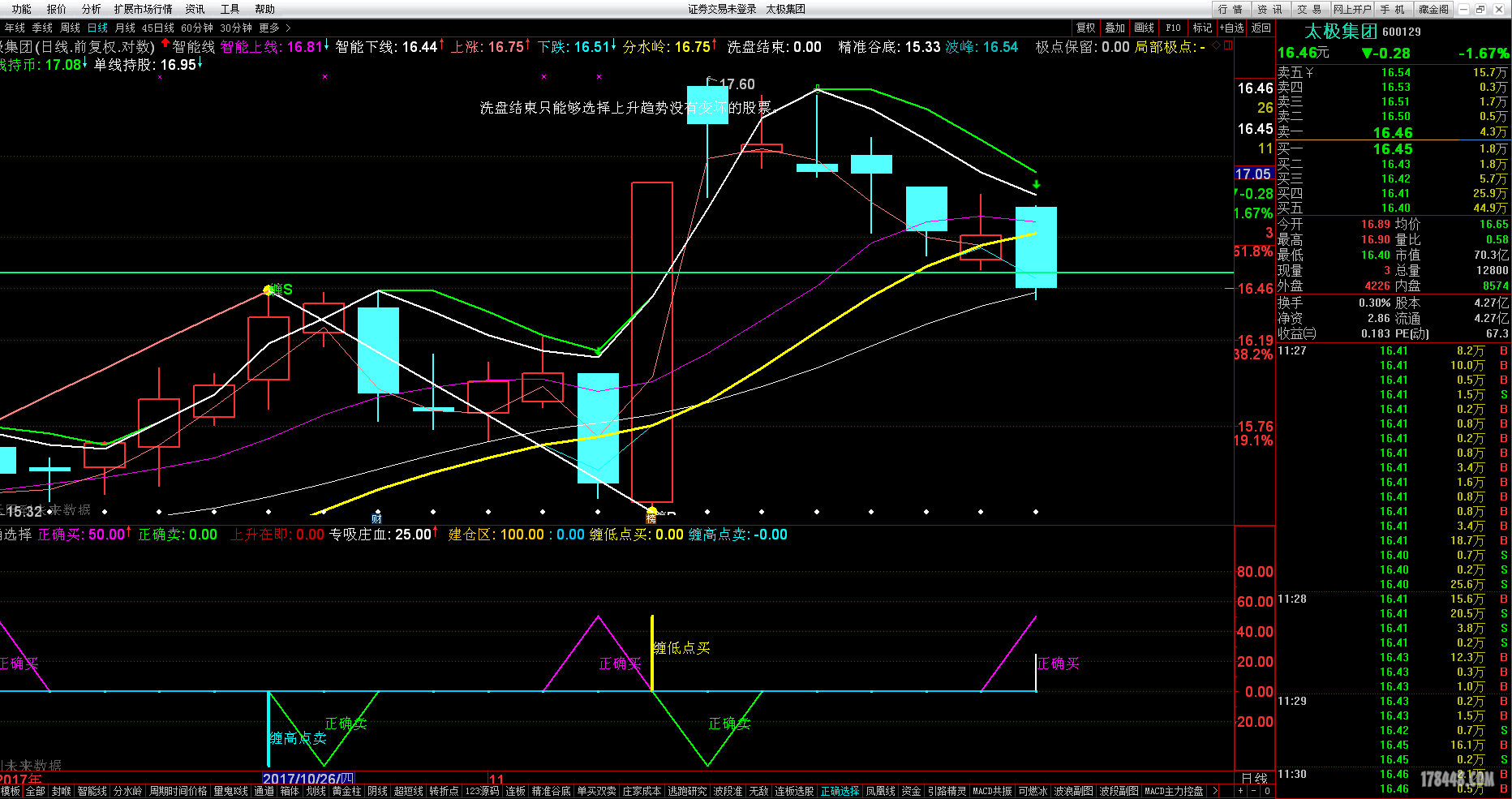Viewport: 1512px width, 799px height.
Task: Open the 扩展市场行情 menu
Action: coord(144,9)
